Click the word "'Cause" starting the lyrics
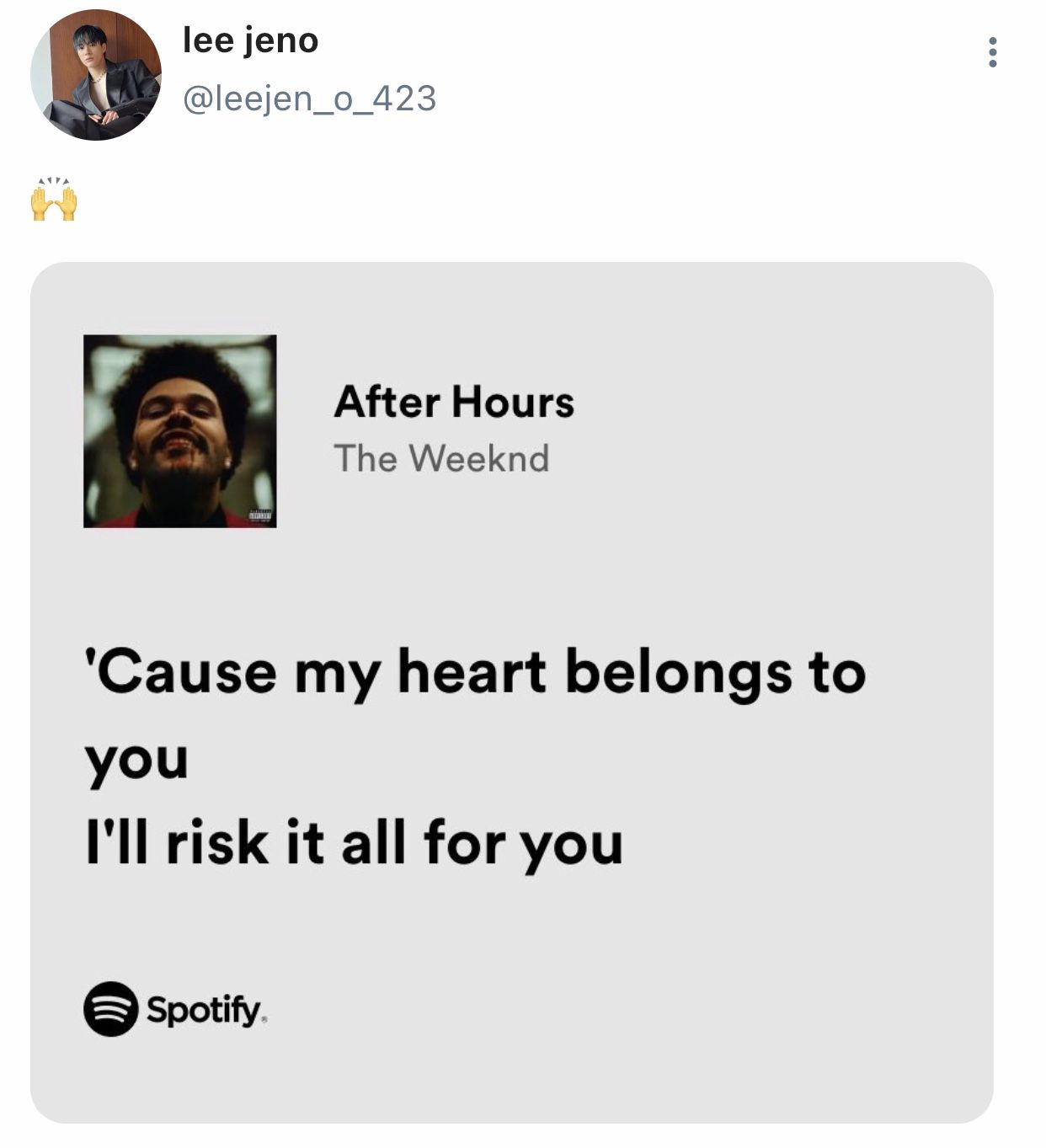Screen dimensions: 1046x1148 180,674
